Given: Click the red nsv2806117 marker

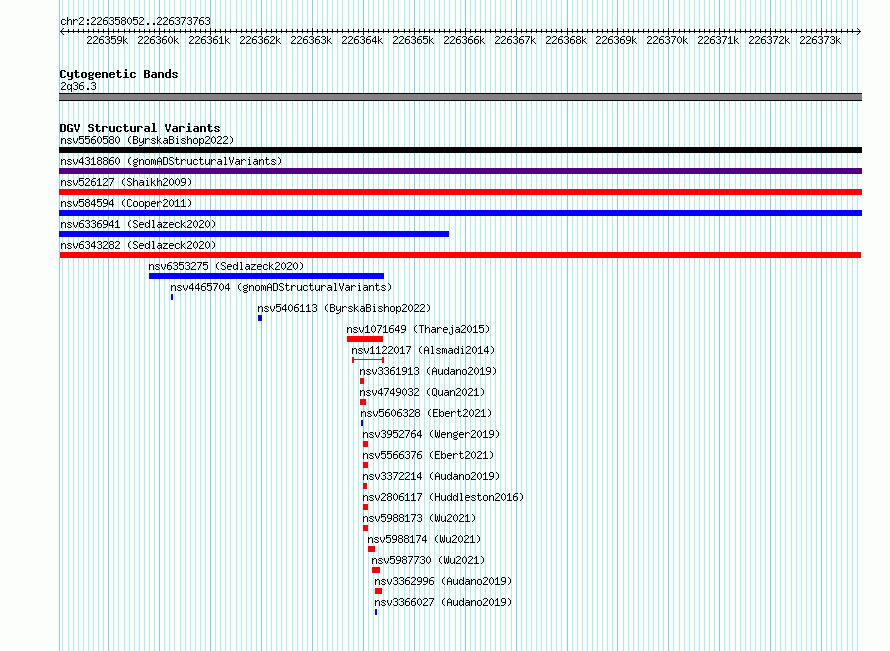Looking at the screenshot, I should coord(366,507).
